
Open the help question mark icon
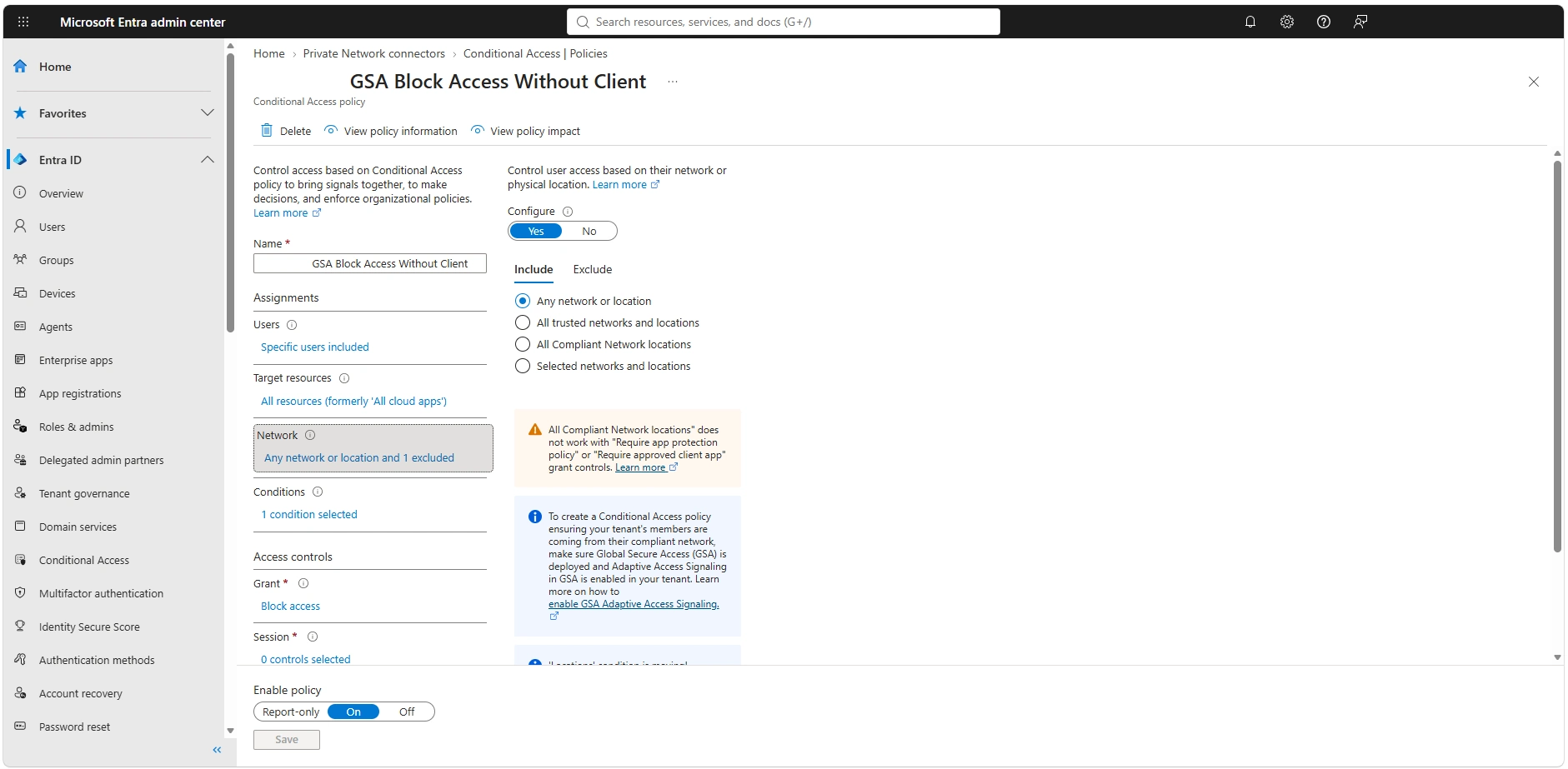click(1324, 22)
